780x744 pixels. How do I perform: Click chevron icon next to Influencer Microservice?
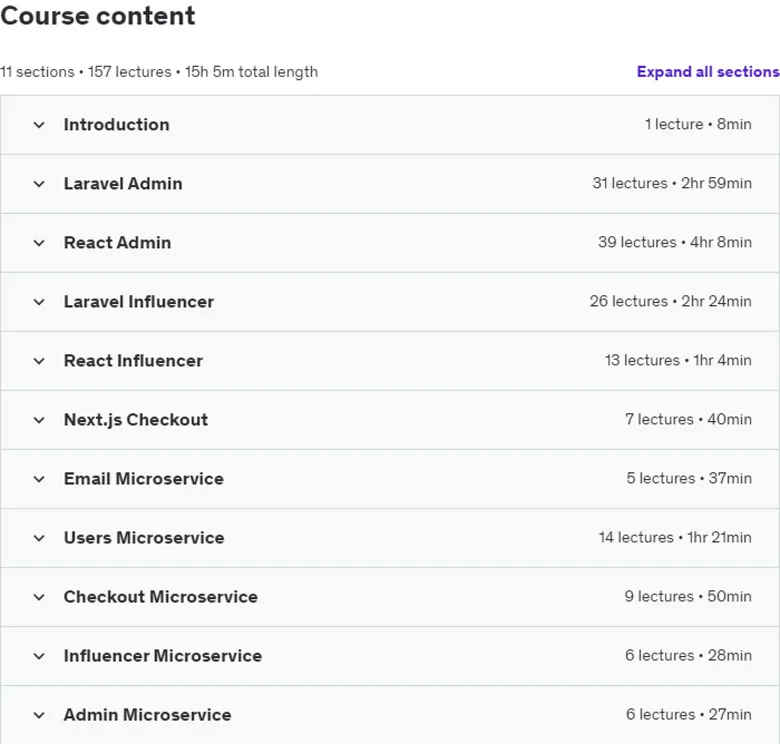39,656
